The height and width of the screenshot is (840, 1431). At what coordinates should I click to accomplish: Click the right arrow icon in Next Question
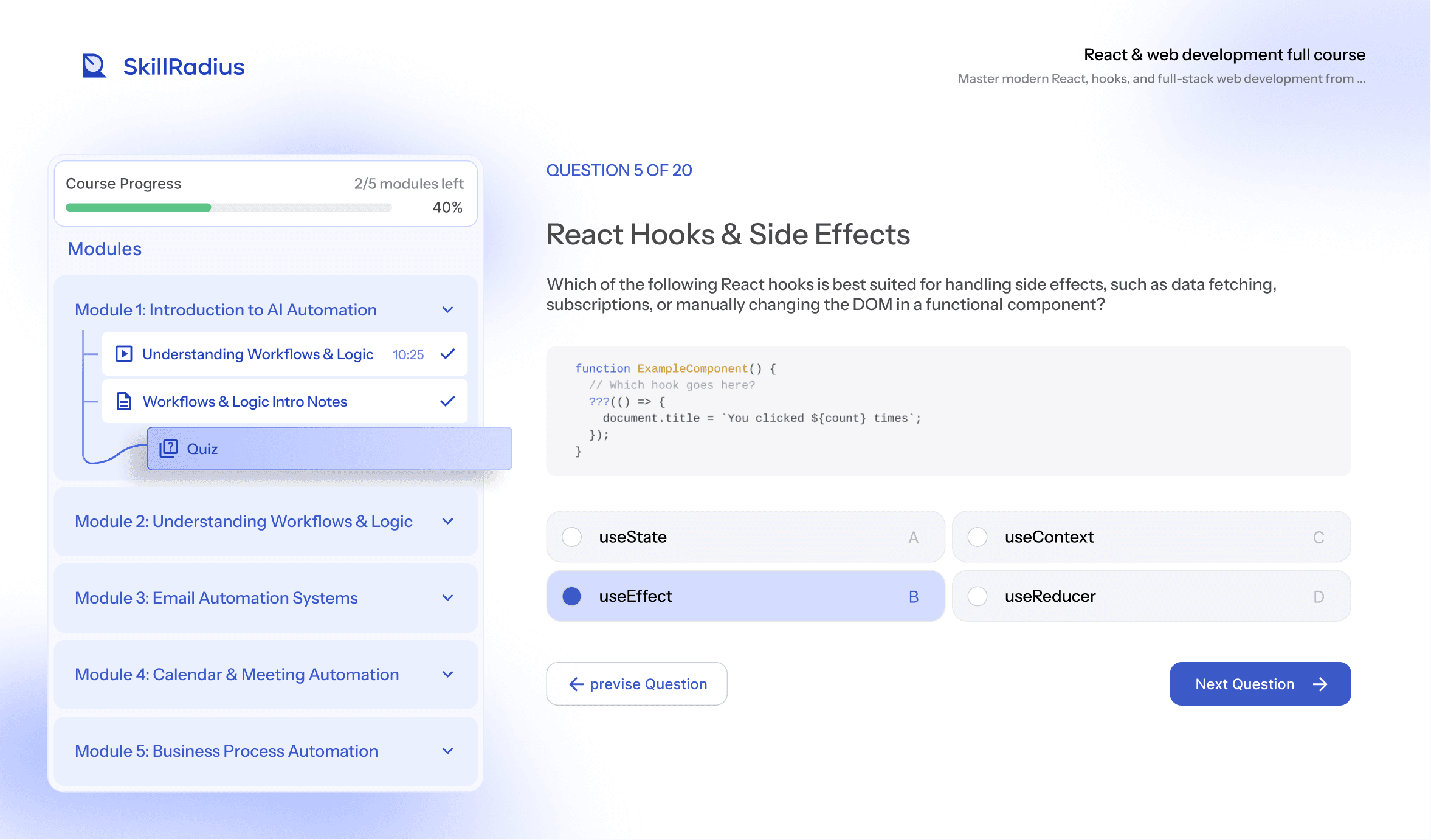coord(1320,684)
